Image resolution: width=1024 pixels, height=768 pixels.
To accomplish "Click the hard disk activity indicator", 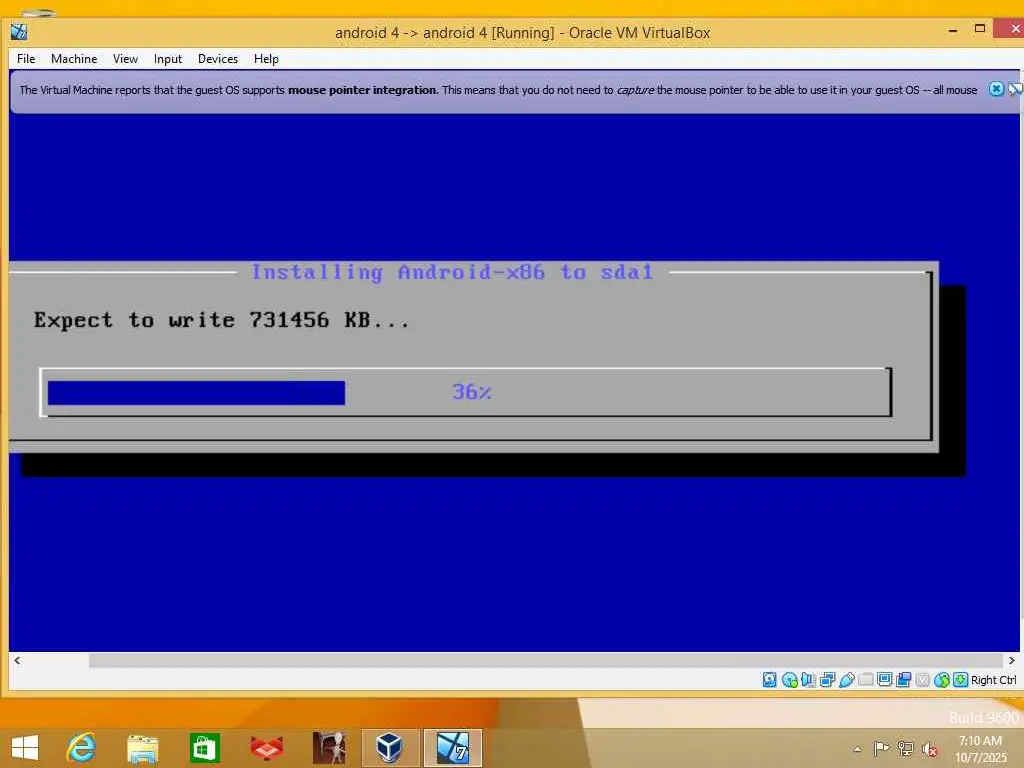I will [770, 680].
